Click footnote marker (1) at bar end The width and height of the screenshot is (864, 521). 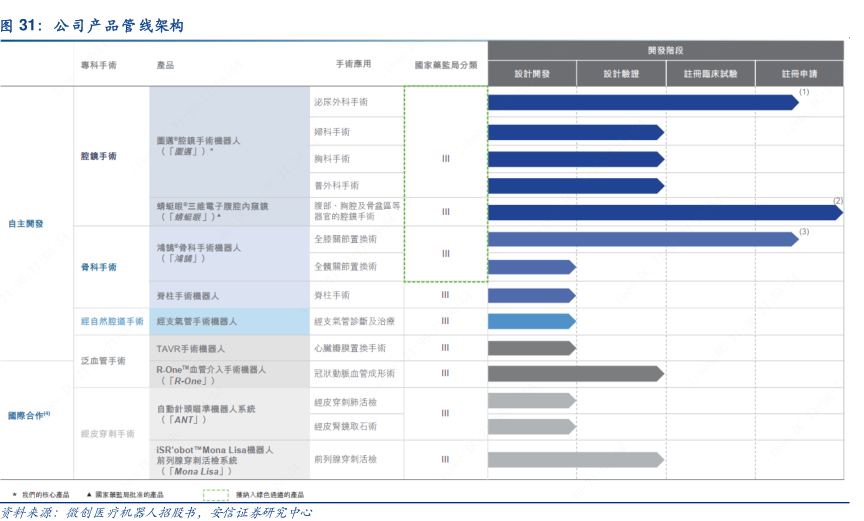coord(804,92)
